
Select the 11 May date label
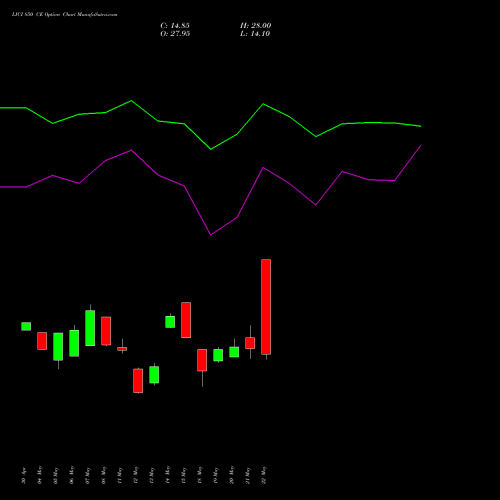(120, 475)
